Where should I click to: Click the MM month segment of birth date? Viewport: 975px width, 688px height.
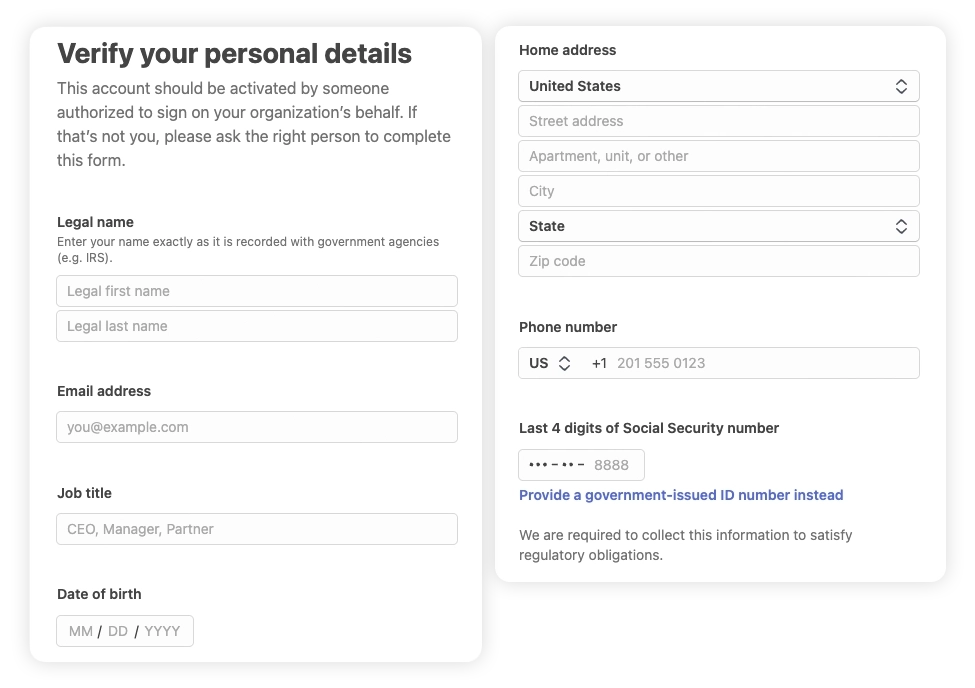[x=81, y=631]
